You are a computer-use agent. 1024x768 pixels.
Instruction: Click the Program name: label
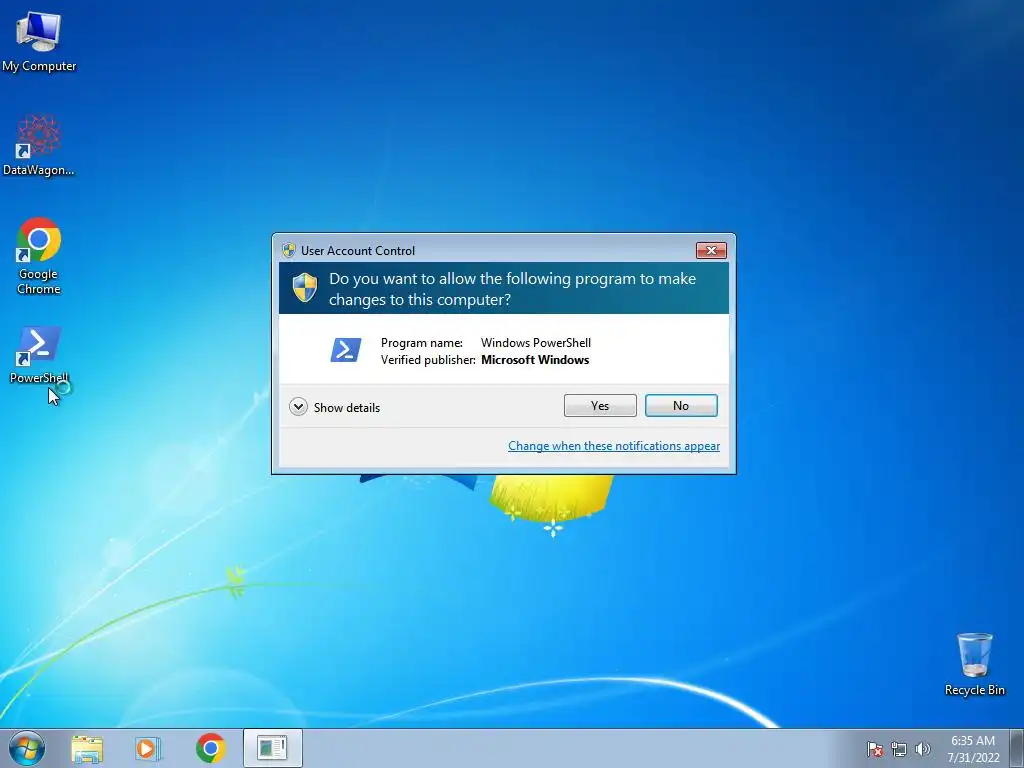[422, 343]
